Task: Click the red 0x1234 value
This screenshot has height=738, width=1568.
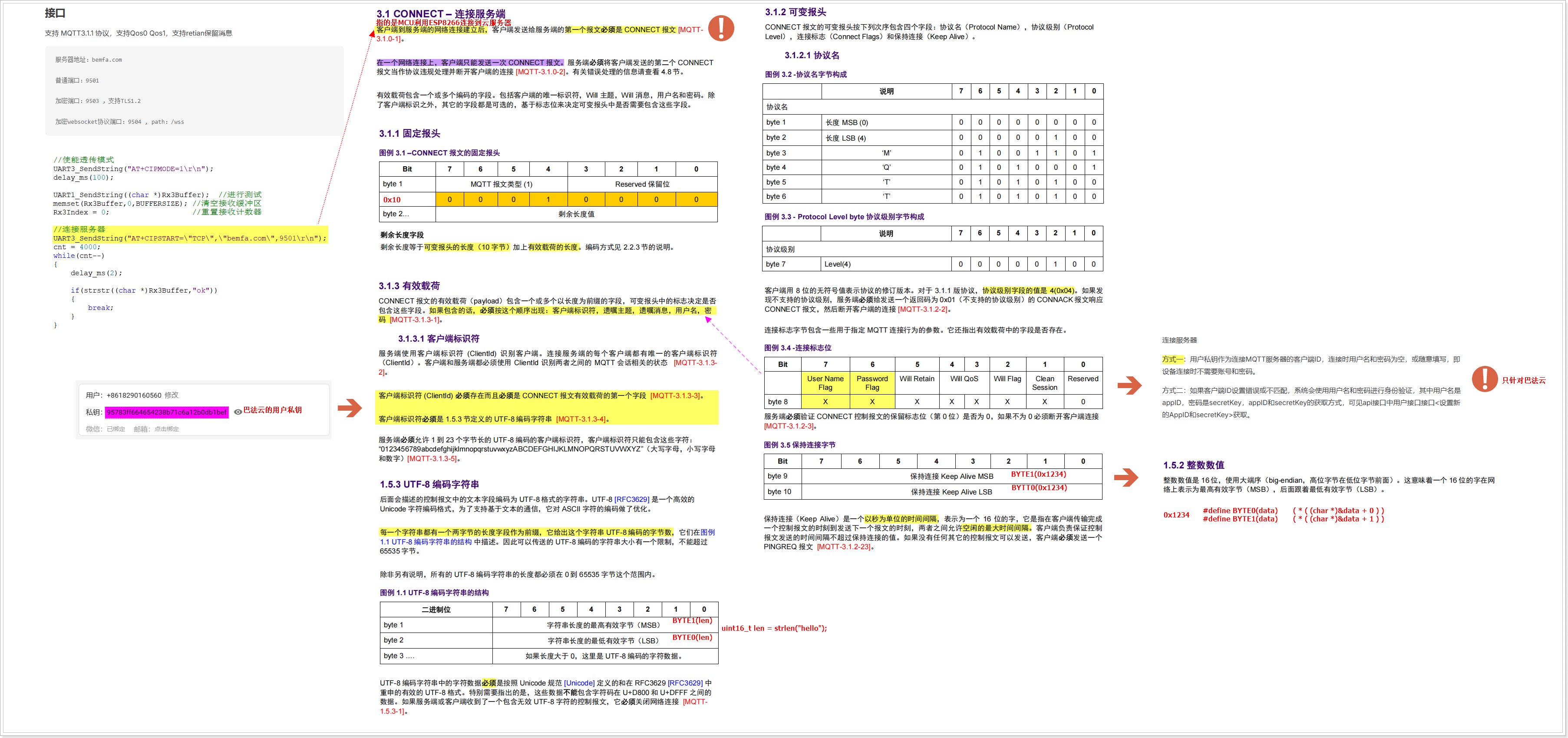Action: point(1176,515)
